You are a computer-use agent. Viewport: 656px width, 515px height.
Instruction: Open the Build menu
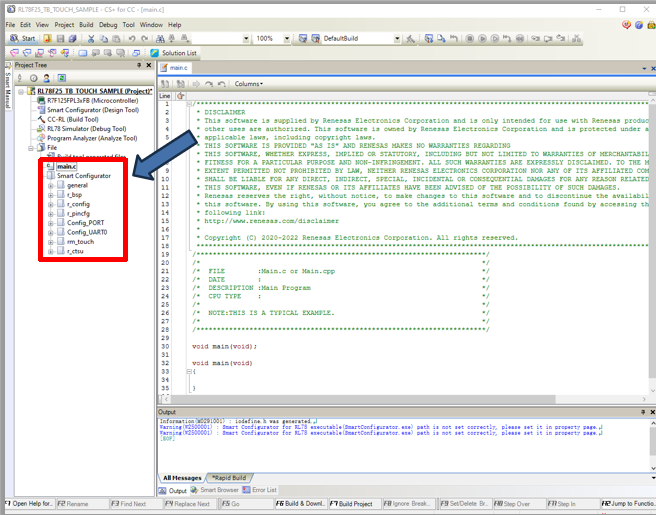pos(86,25)
